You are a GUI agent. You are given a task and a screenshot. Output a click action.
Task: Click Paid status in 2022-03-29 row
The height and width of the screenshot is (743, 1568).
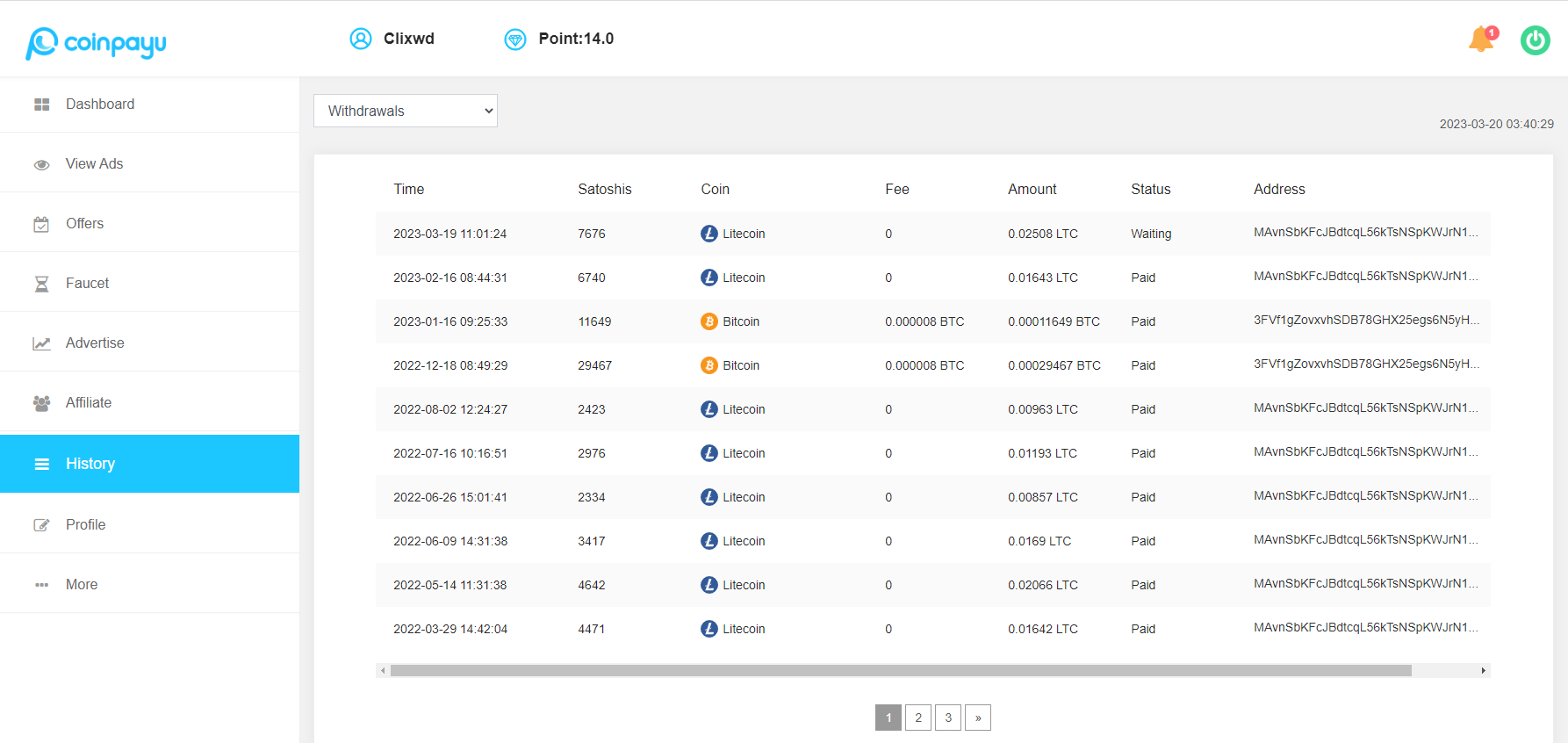coord(1143,629)
